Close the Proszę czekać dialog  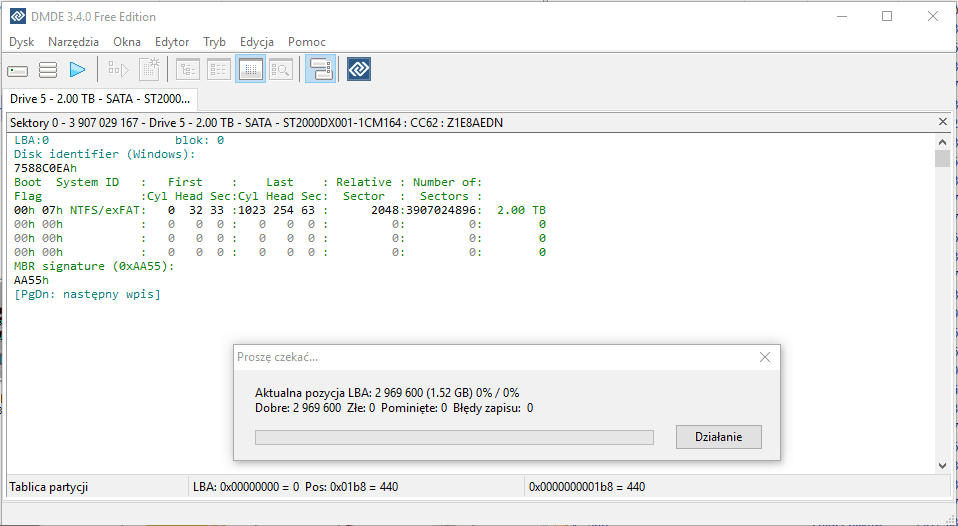coord(765,357)
